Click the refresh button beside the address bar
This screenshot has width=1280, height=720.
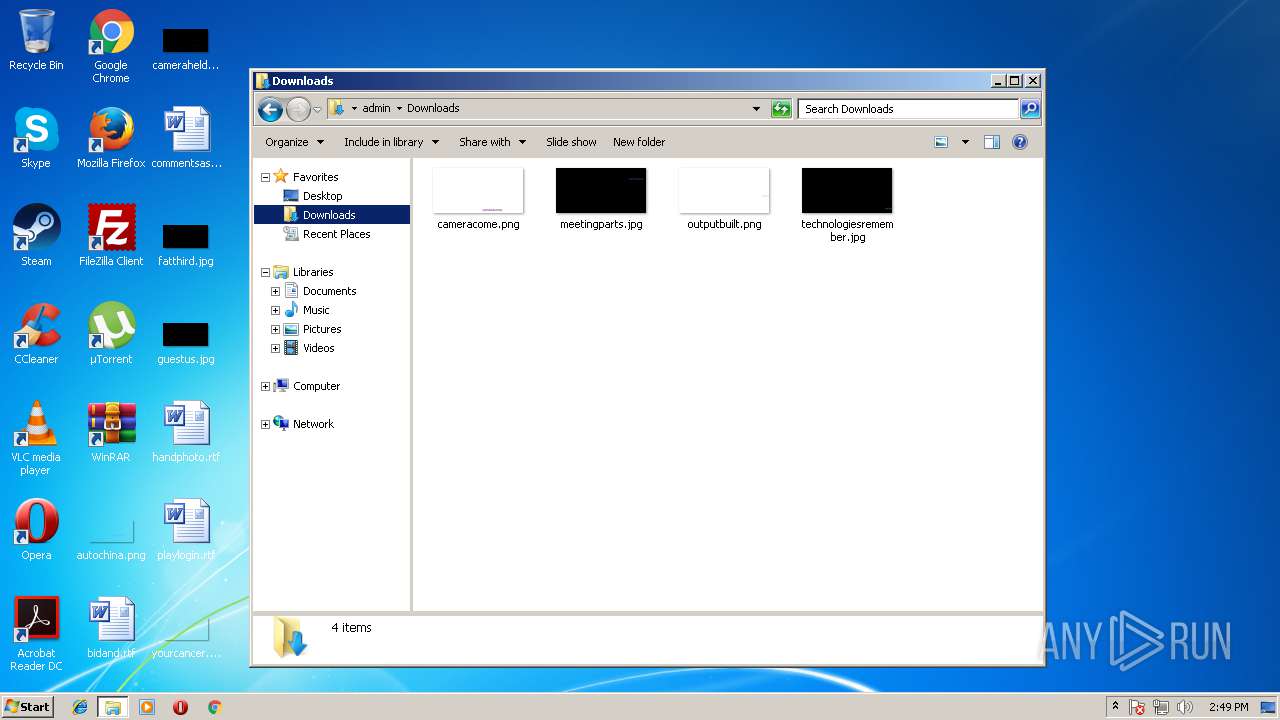[x=782, y=109]
